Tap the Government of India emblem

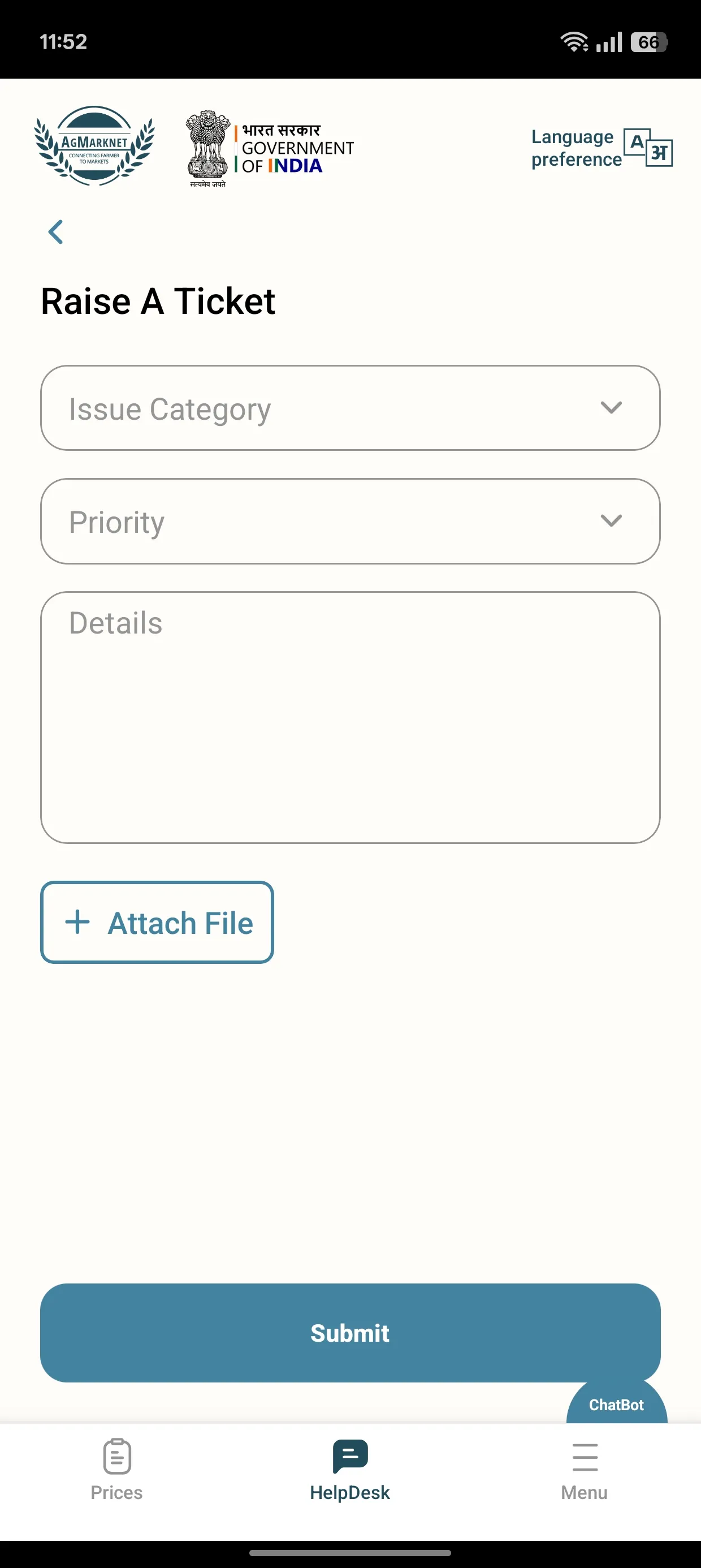[x=207, y=148]
